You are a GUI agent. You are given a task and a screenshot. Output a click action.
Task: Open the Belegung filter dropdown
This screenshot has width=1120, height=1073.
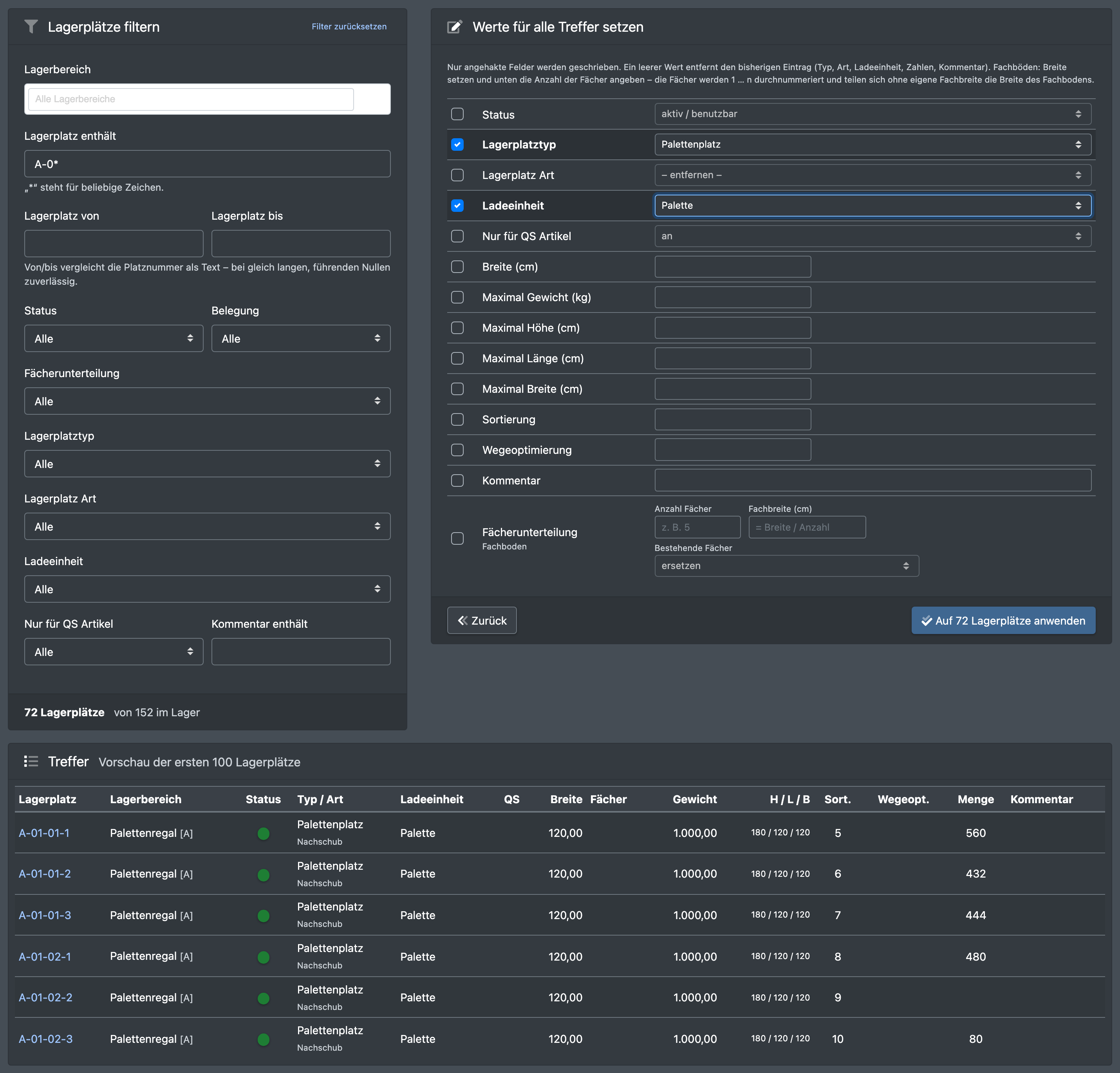[301, 338]
